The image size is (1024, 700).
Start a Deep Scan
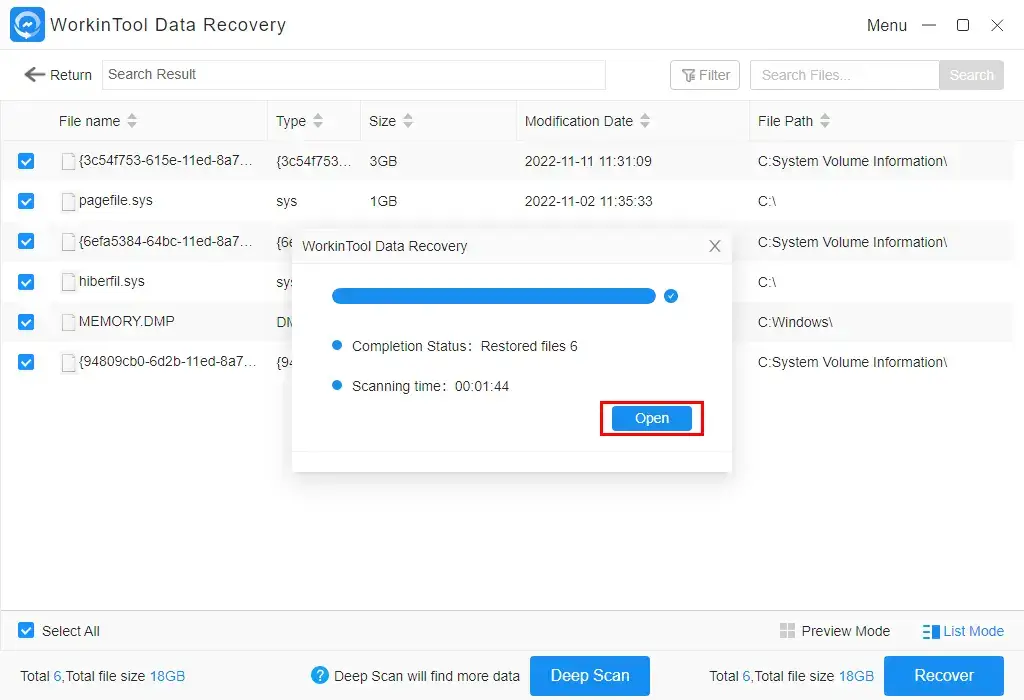click(x=590, y=676)
